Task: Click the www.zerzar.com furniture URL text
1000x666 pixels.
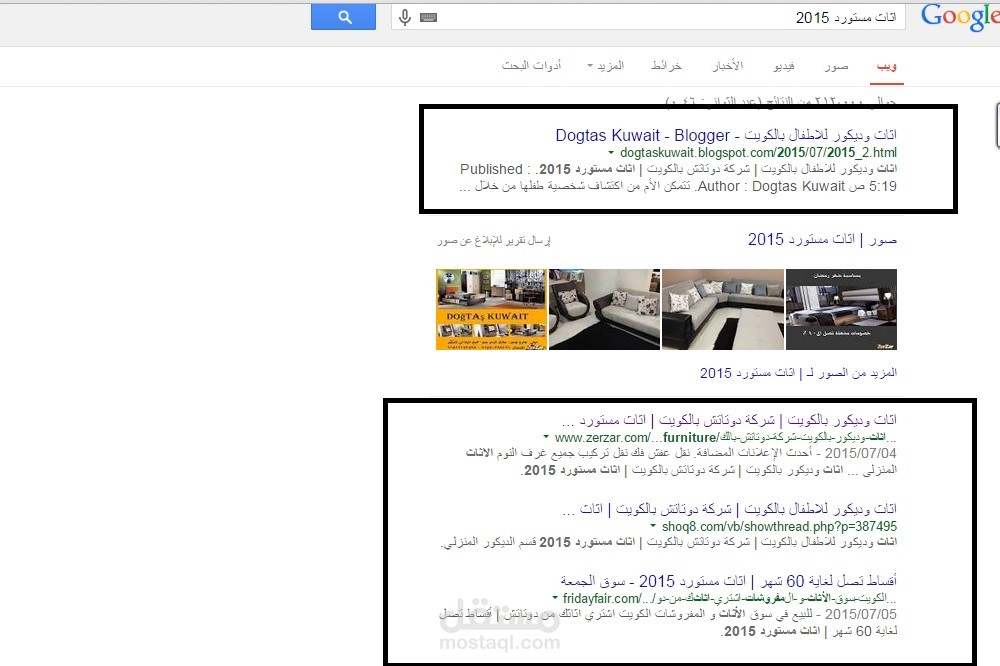Action: point(726,438)
